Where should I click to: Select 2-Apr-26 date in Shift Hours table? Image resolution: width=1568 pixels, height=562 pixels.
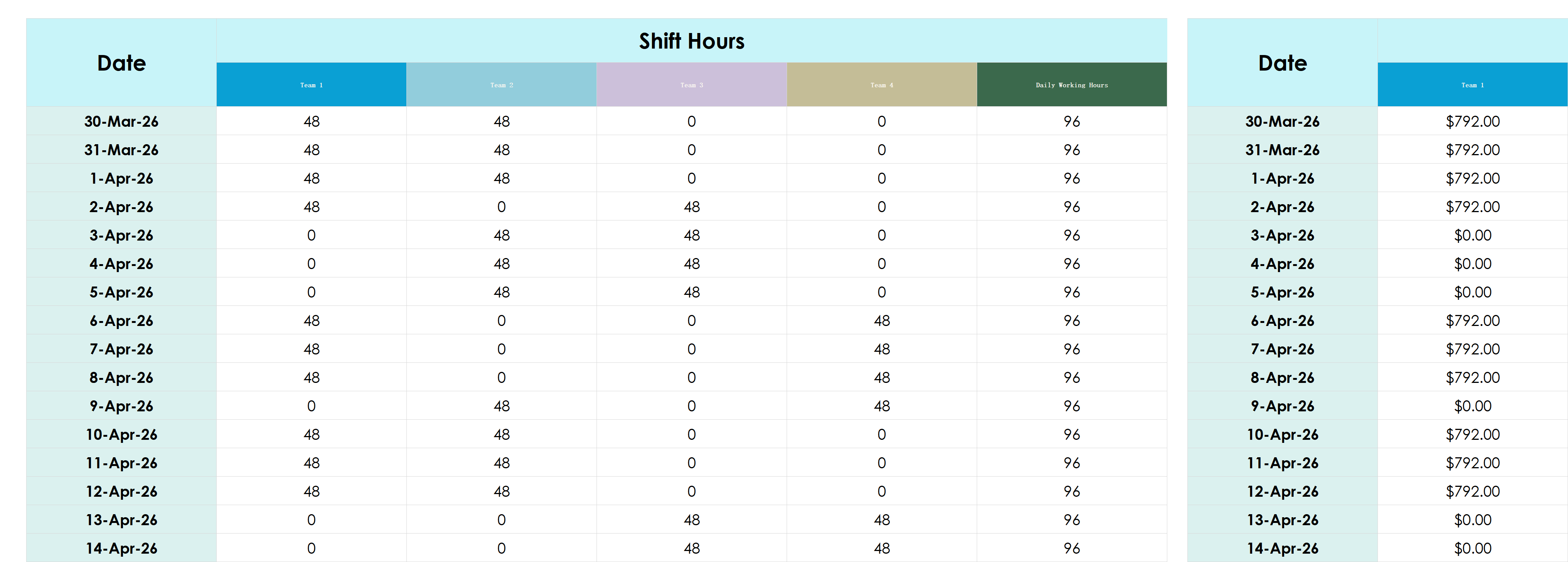(121, 207)
